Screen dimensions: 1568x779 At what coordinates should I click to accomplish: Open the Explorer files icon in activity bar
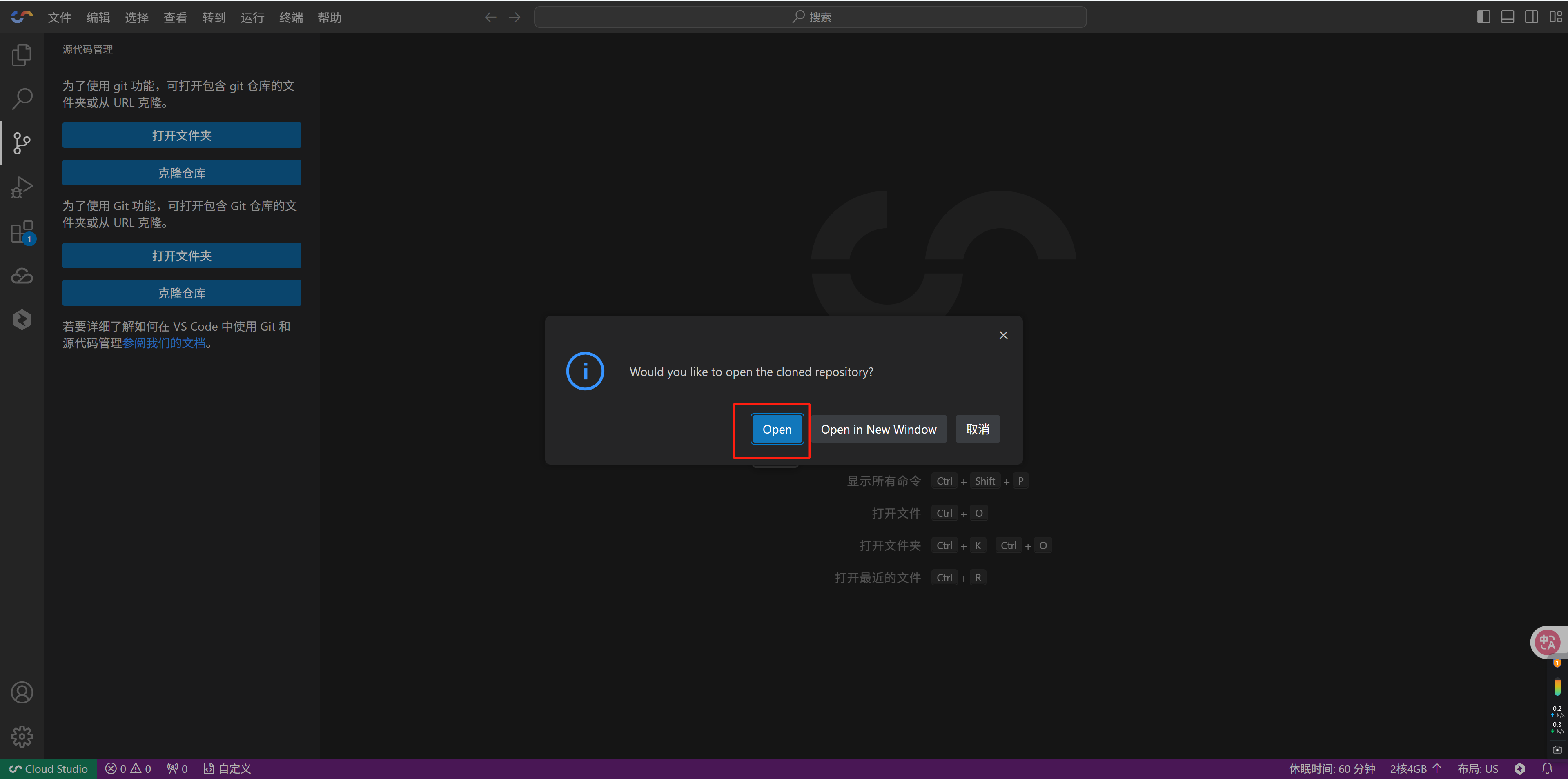point(22,55)
